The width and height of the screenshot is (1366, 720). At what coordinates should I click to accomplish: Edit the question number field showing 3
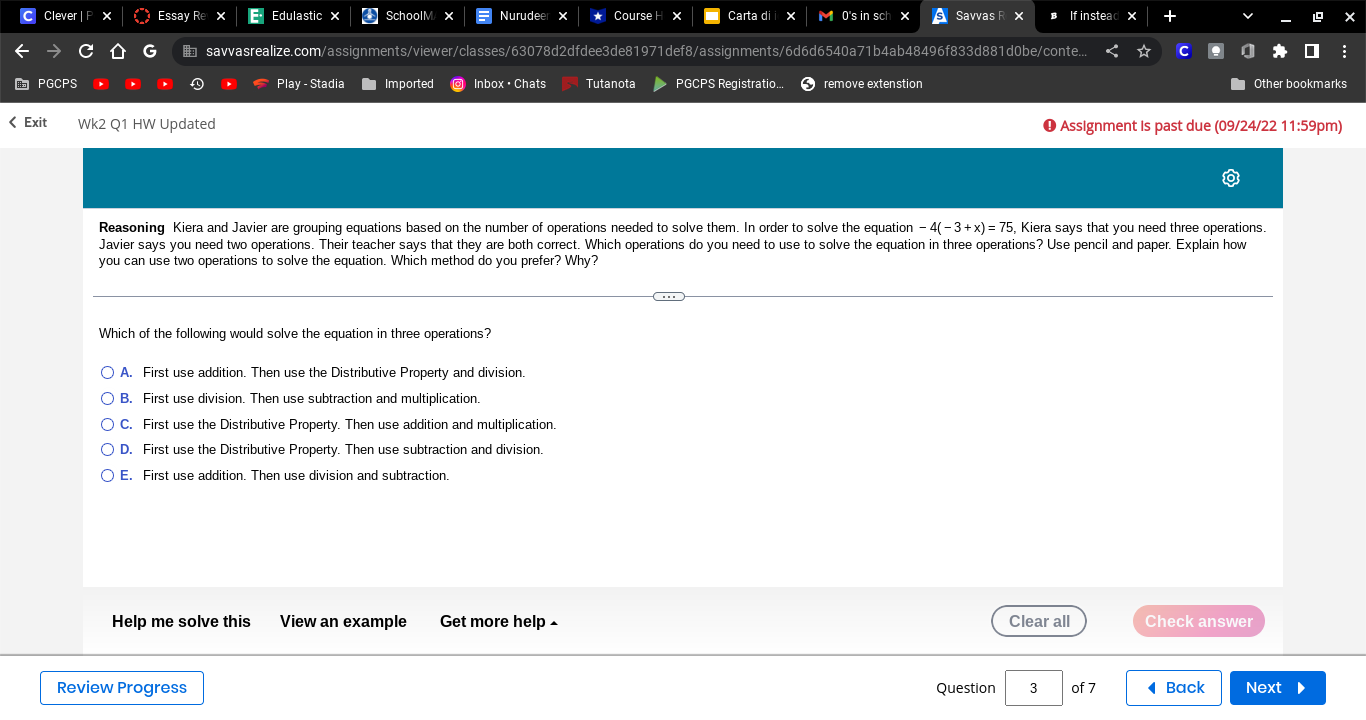pyautogui.click(x=1033, y=687)
